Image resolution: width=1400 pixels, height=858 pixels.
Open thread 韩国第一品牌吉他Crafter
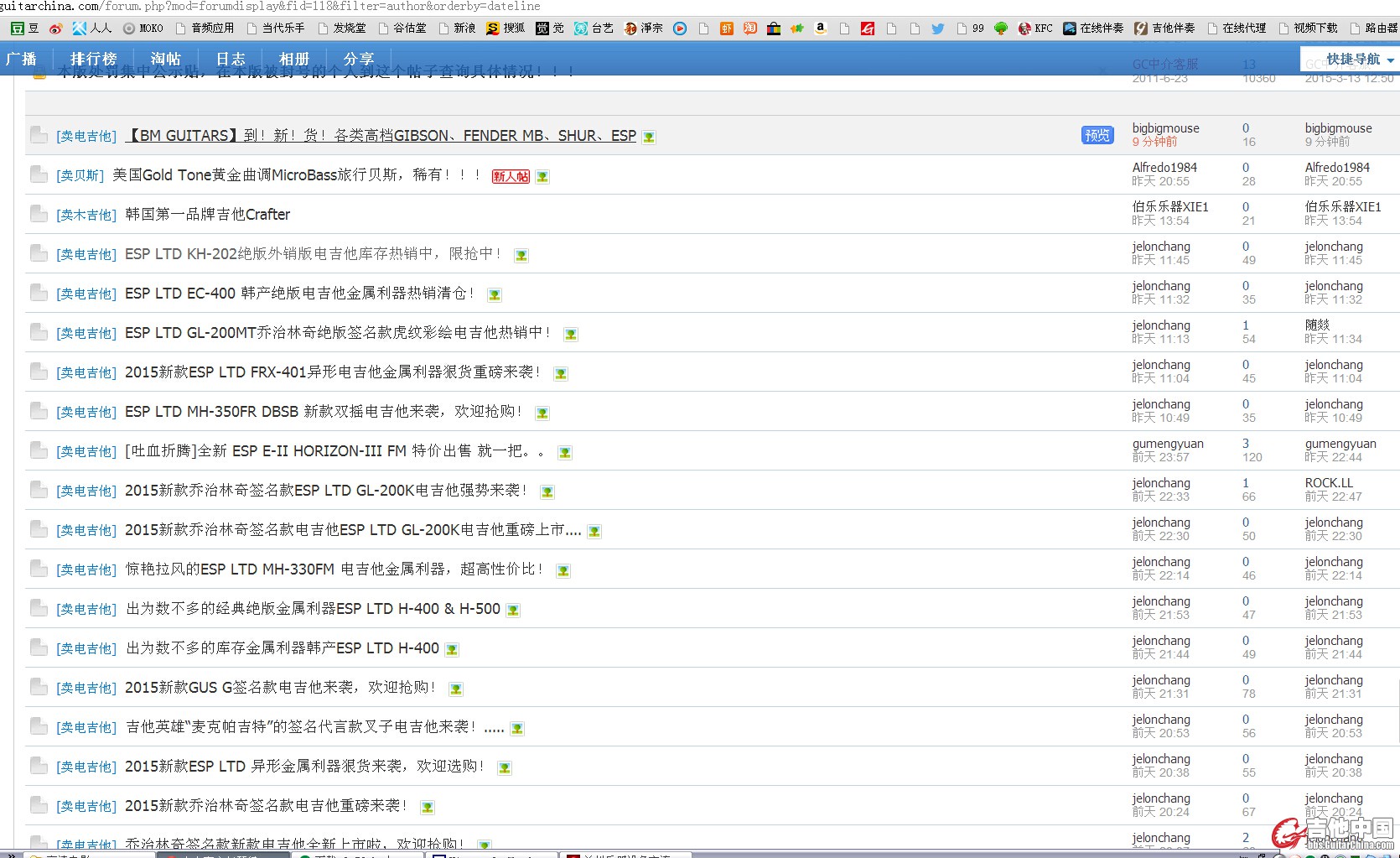click(207, 215)
